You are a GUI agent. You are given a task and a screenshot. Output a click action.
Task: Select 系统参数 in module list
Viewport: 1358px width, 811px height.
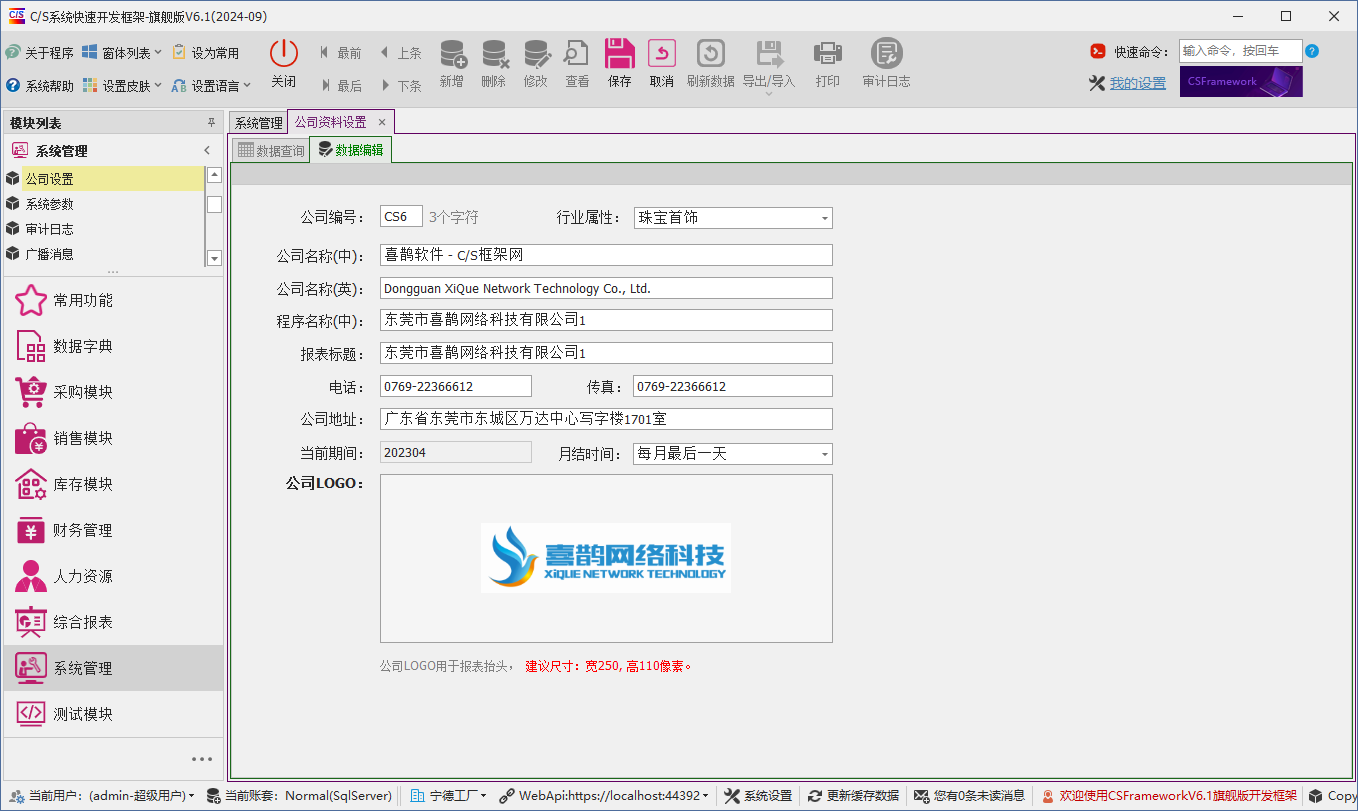coord(103,204)
